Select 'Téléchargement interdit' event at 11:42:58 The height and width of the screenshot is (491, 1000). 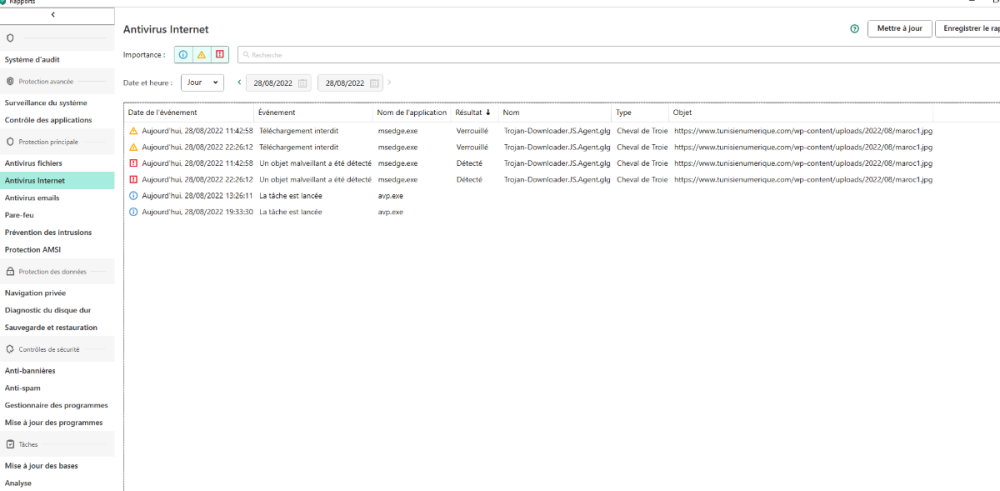coord(298,131)
